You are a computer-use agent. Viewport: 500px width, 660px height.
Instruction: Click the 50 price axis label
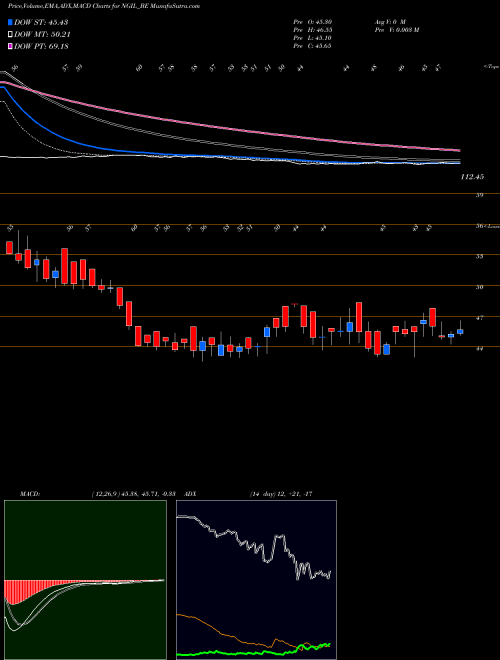point(480,287)
